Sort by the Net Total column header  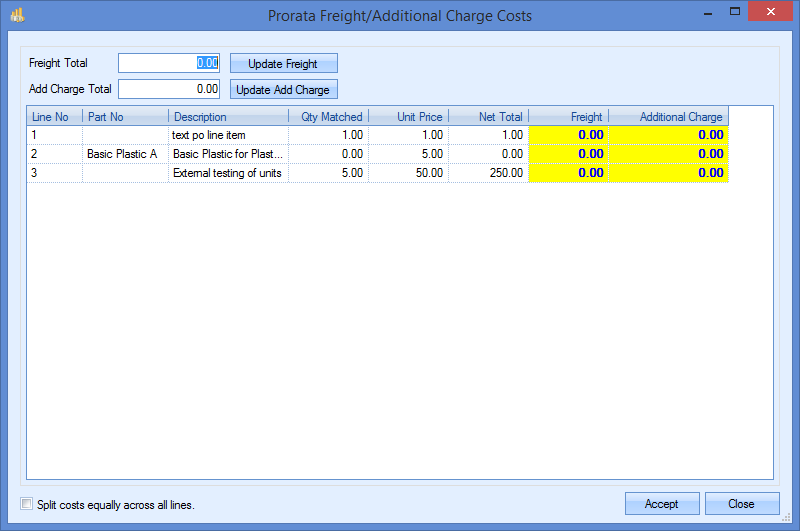[x=488, y=117]
